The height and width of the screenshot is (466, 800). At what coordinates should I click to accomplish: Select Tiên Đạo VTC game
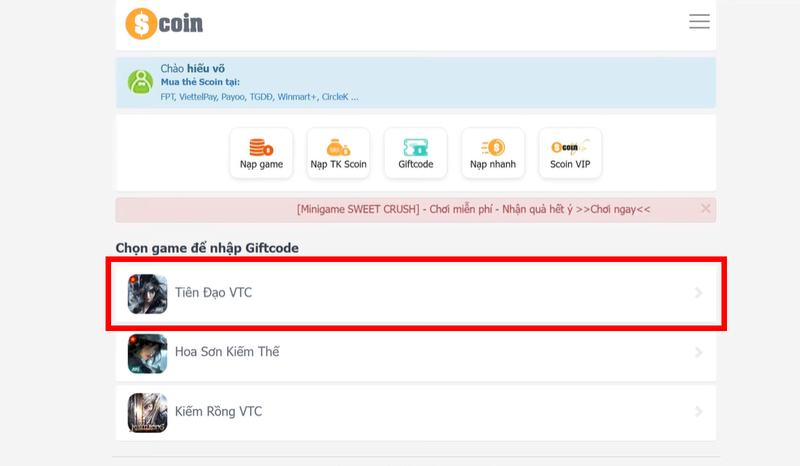[416, 293]
